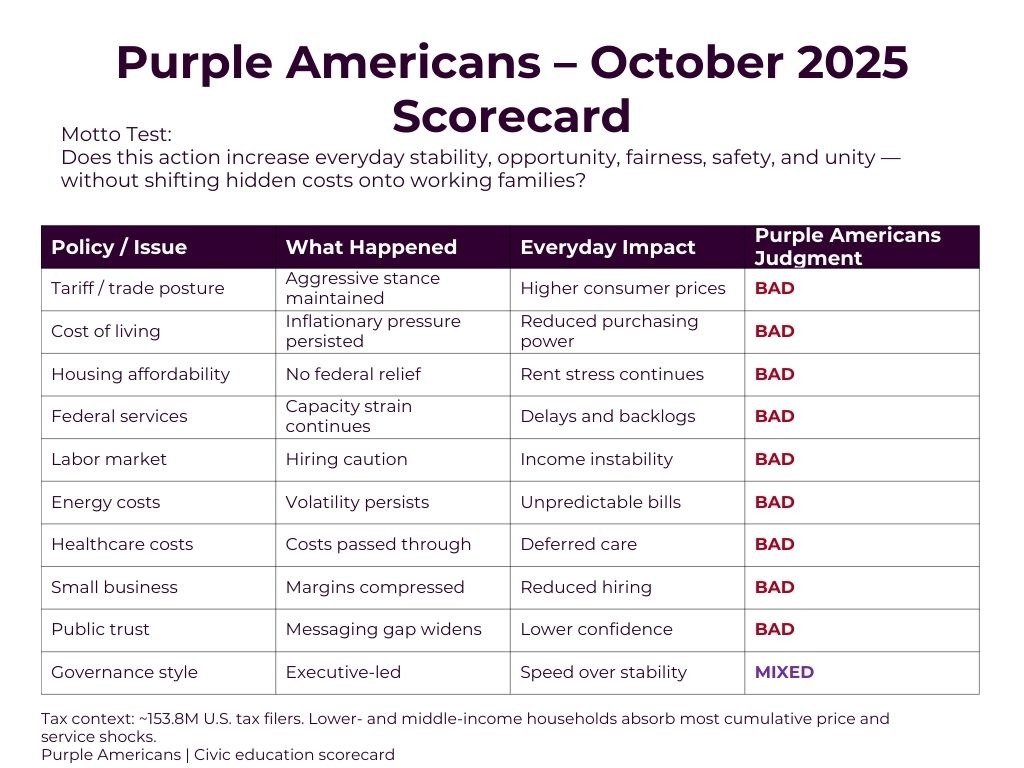Click the 'Margins compressed' cell
The height and width of the screenshot is (768, 1024).
375,587
